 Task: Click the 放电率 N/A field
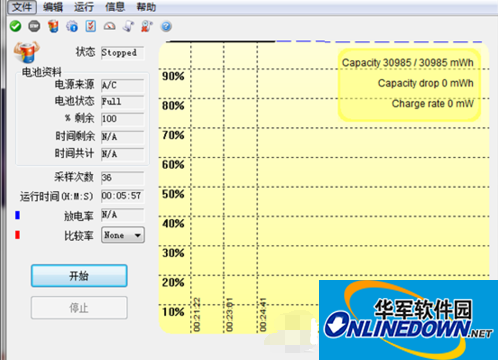coord(123,215)
